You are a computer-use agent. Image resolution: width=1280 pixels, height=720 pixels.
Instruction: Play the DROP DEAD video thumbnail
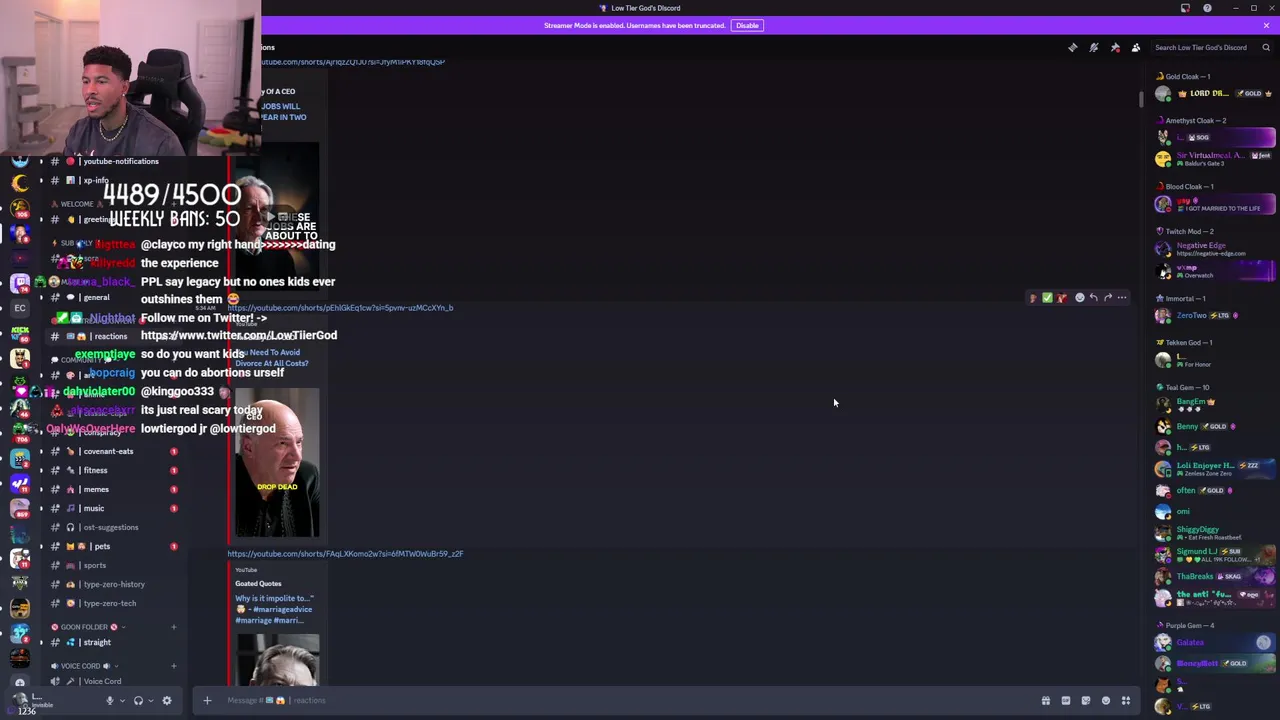[x=277, y=462]
